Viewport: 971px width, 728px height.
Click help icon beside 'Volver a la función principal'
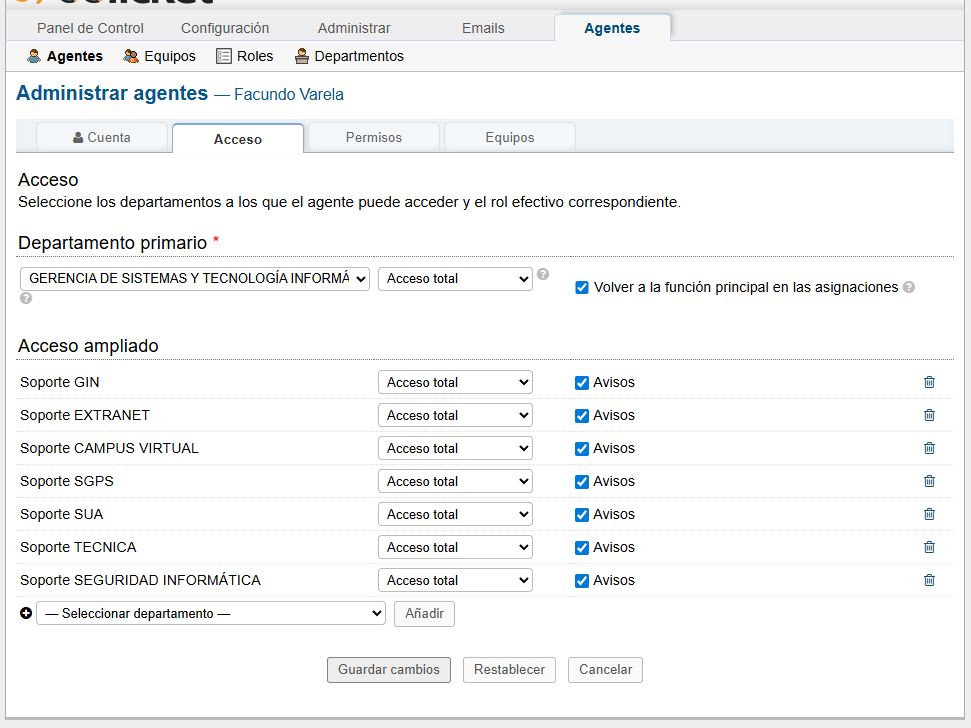click(909, 287)
